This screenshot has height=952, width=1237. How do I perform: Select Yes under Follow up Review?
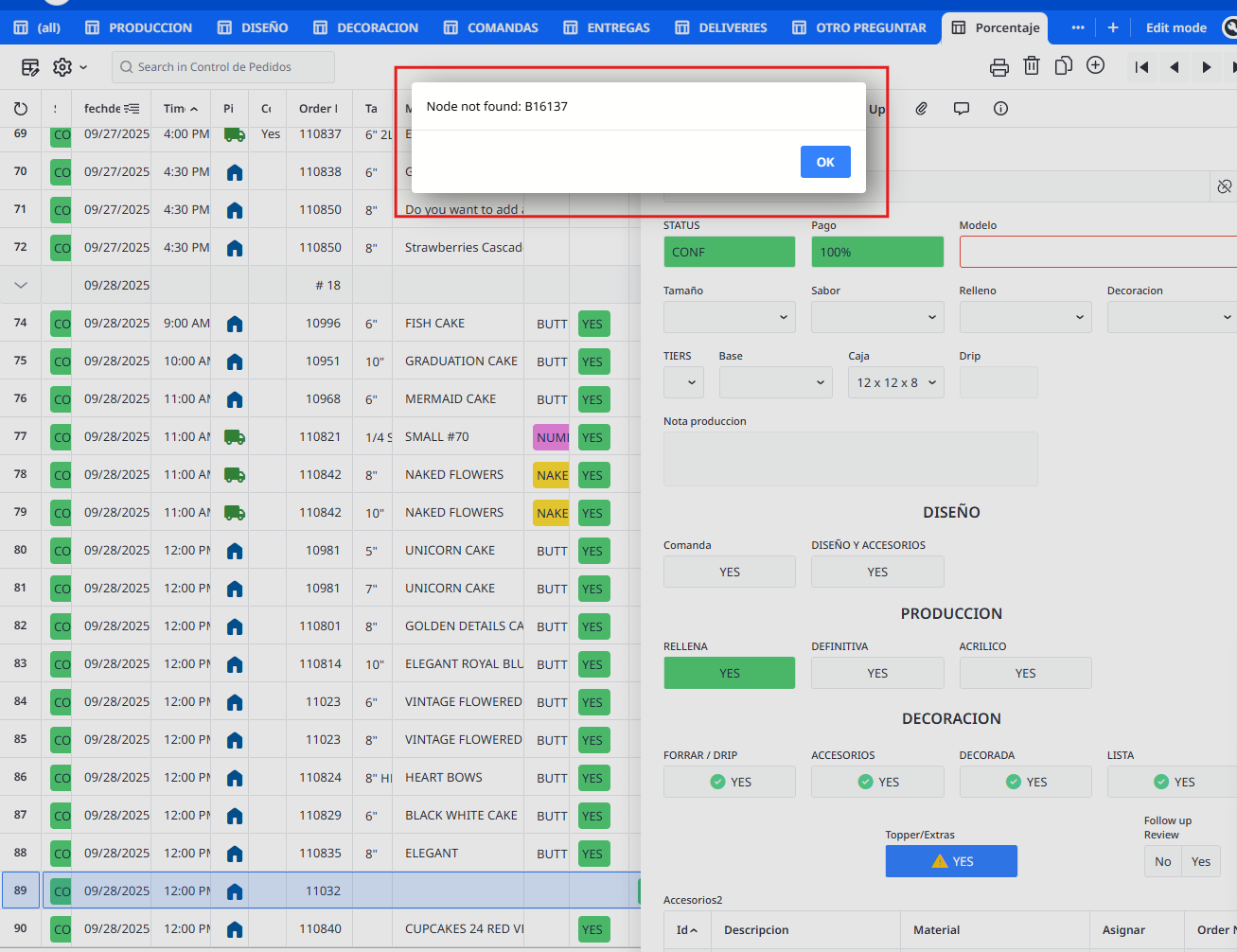tap(1200, 861)
